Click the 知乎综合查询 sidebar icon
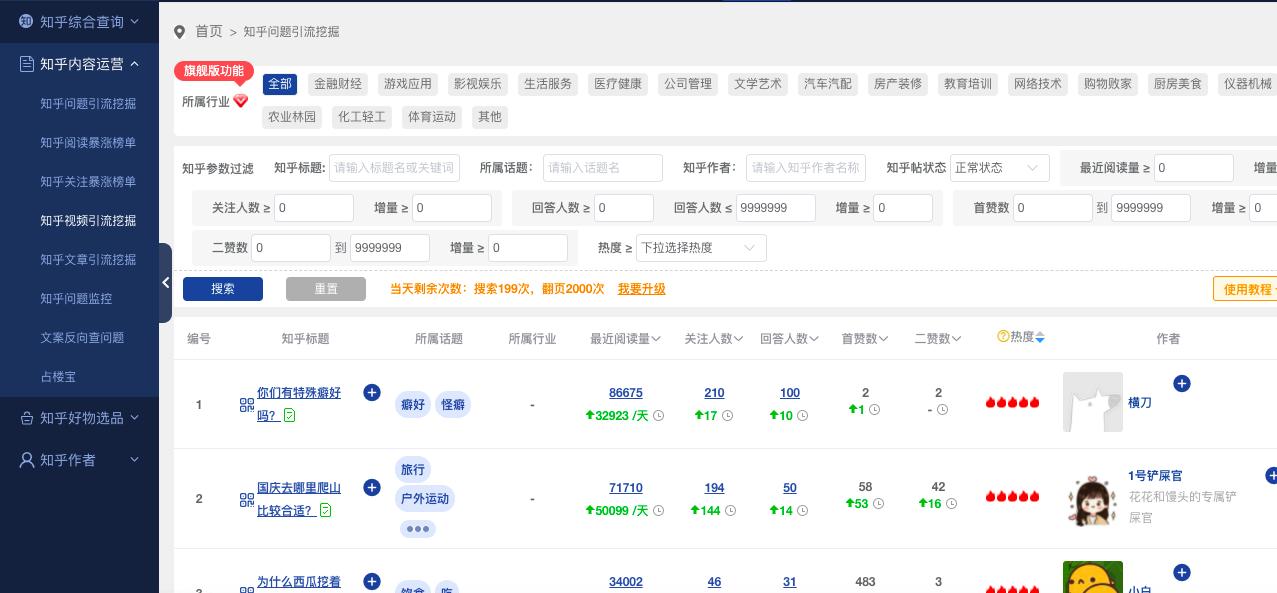 pos(26,21)
